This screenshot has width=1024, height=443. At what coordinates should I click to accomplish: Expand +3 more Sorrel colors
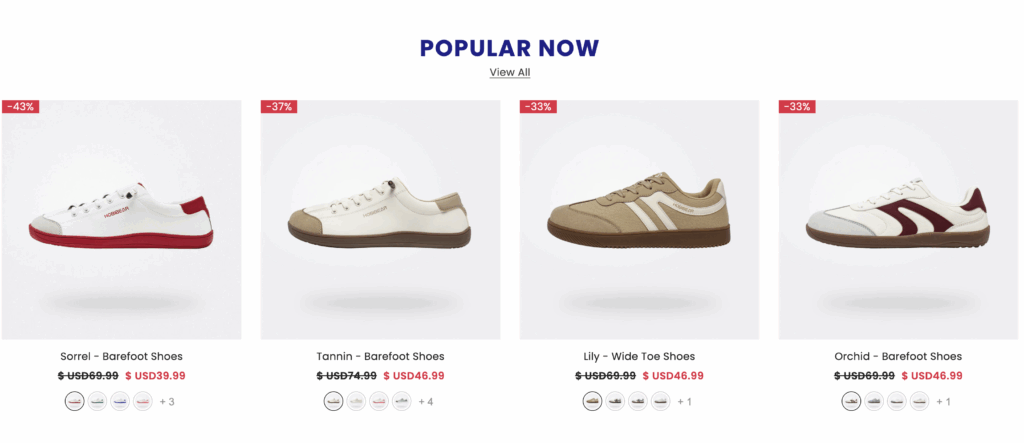point(167,402)
